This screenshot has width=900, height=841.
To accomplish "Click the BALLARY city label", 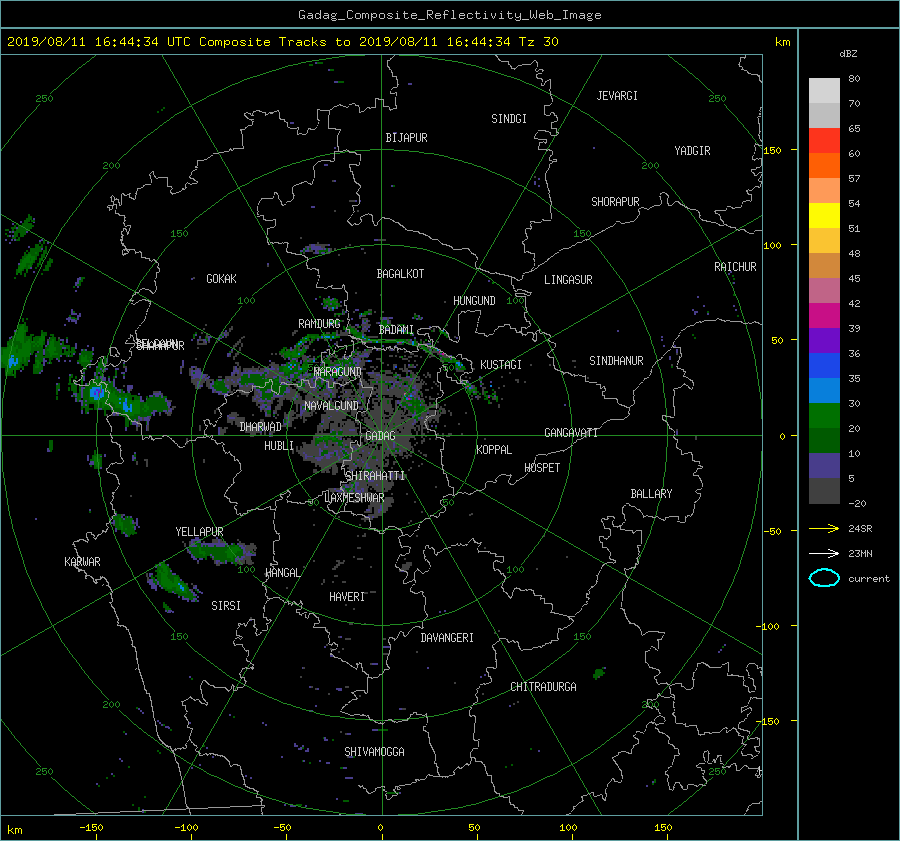I will (651, 494).
